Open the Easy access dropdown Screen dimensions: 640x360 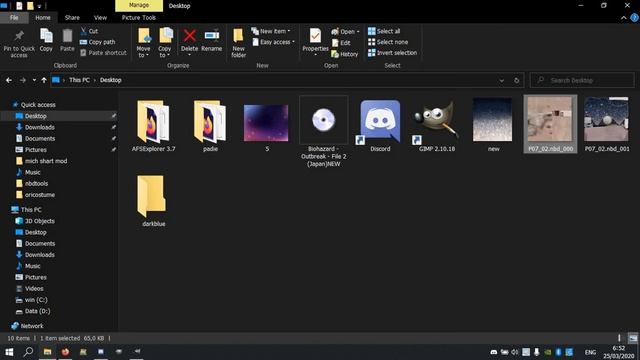tap(273, 42)
